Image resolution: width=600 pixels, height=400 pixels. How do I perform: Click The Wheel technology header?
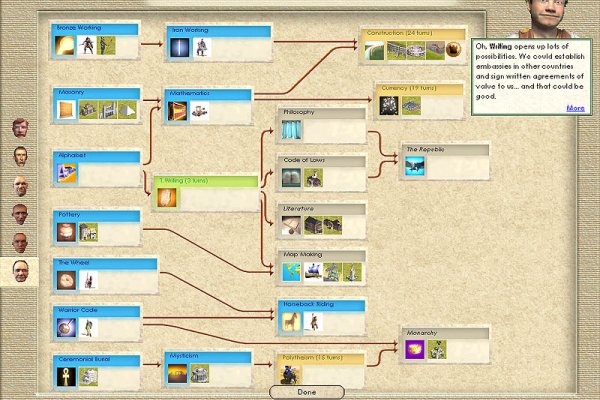click(x=106, y=264)
